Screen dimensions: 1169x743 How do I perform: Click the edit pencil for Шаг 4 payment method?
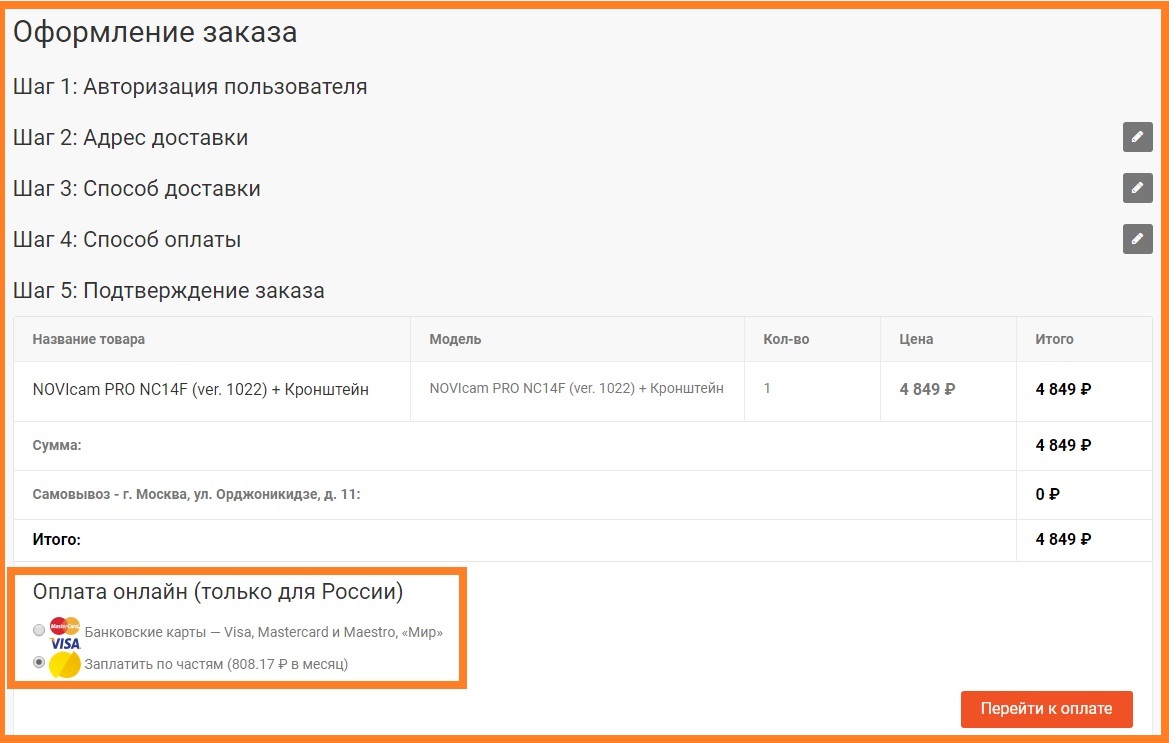1137,239
